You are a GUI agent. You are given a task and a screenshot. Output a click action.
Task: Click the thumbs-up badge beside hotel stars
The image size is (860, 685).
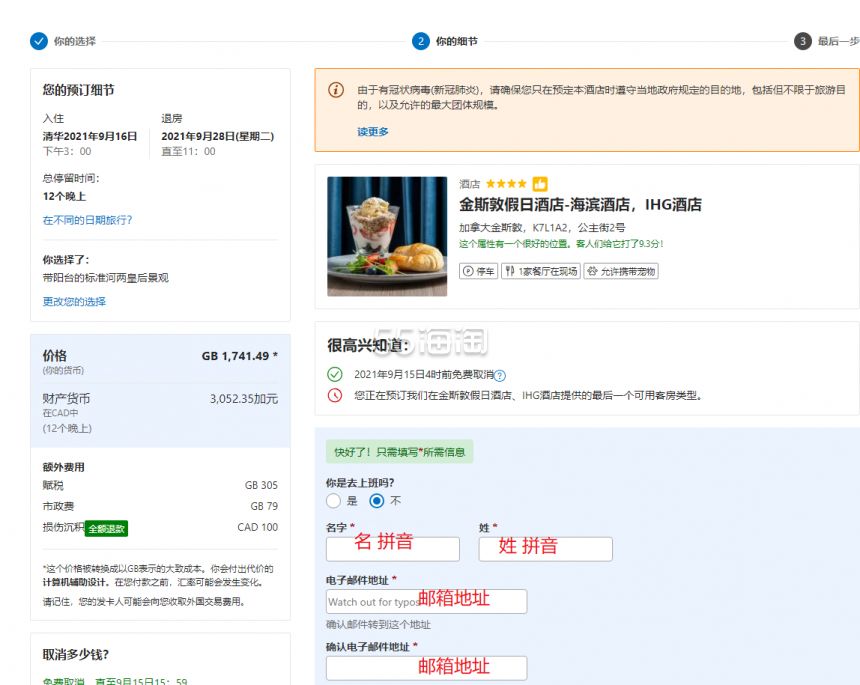540,184
